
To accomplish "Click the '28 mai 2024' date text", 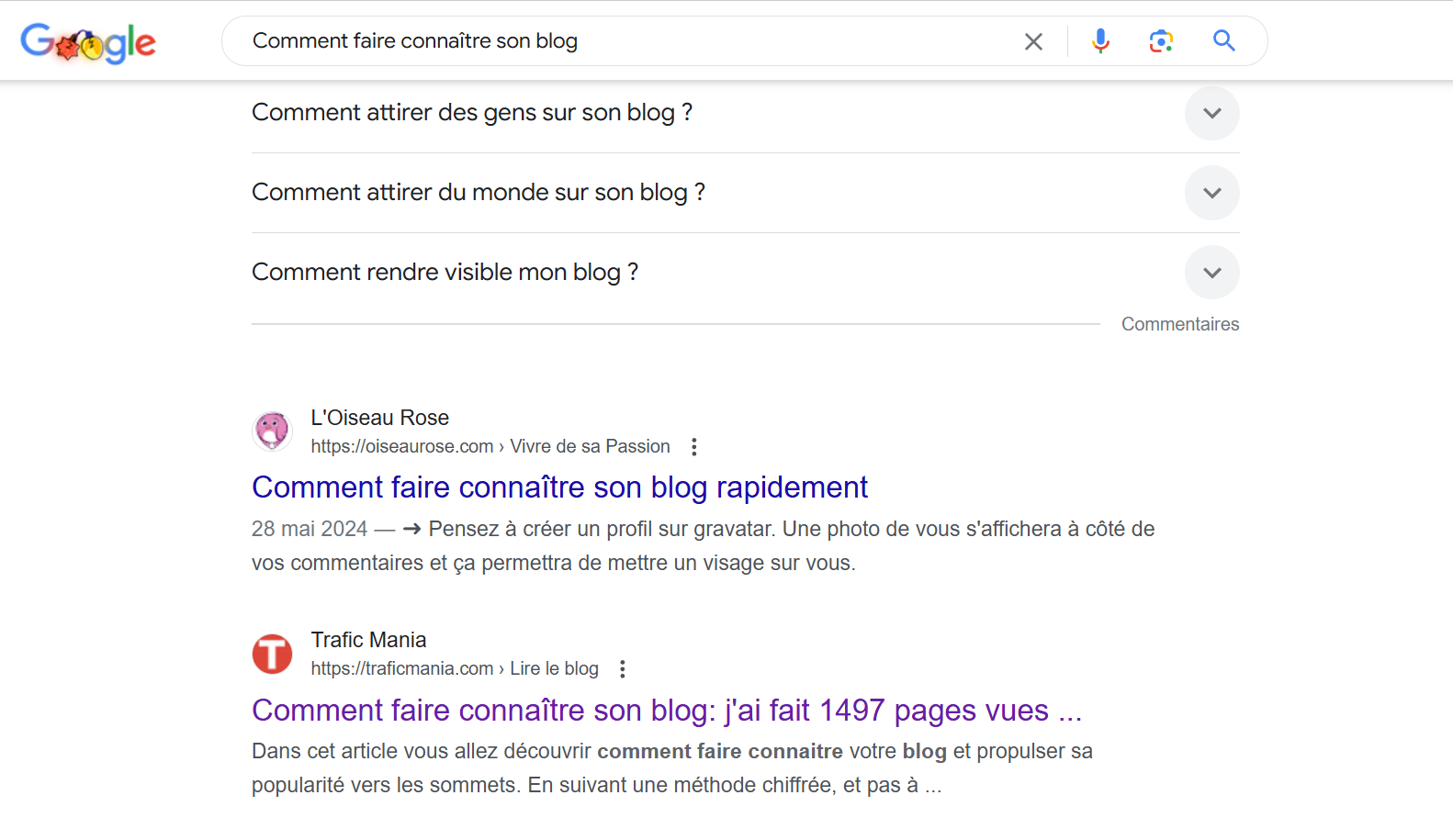I will [x=310, y=529].
